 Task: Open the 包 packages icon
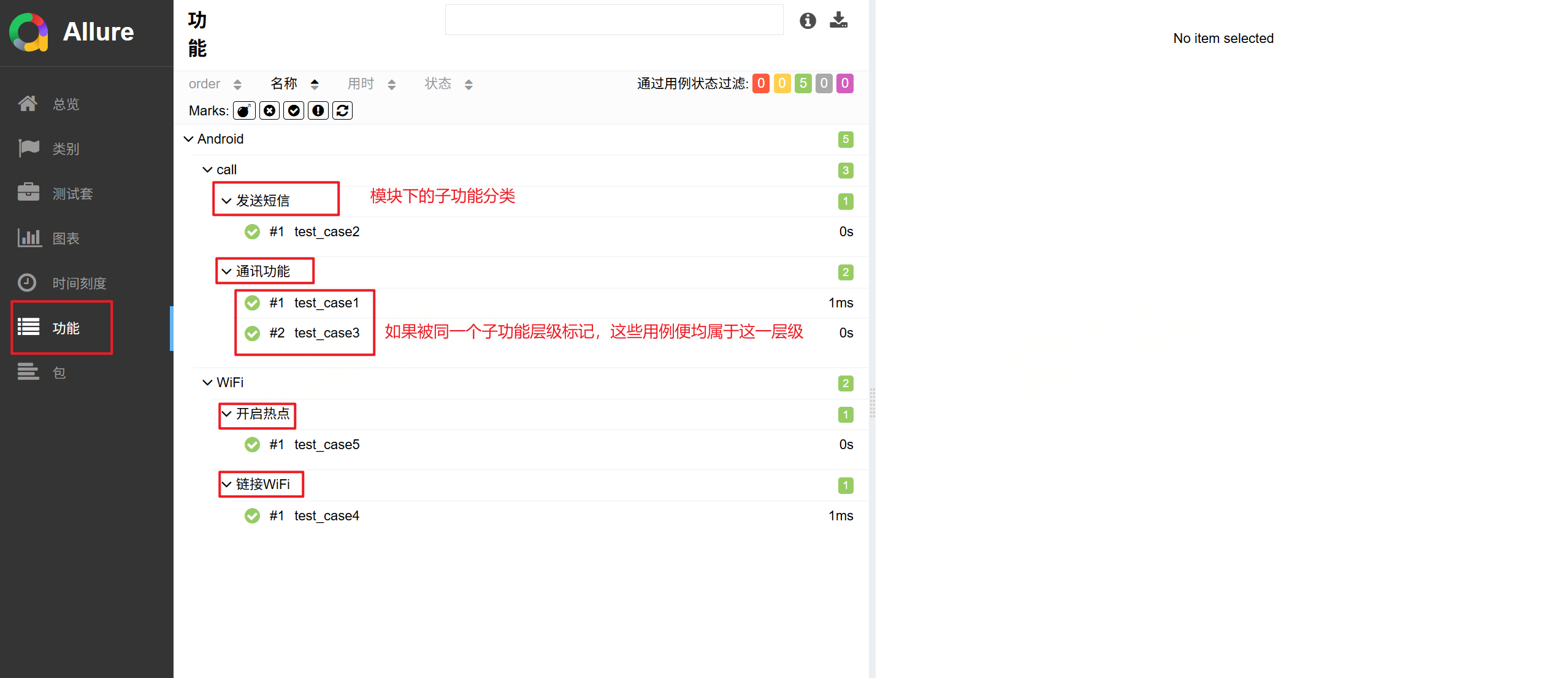[28, 372]
